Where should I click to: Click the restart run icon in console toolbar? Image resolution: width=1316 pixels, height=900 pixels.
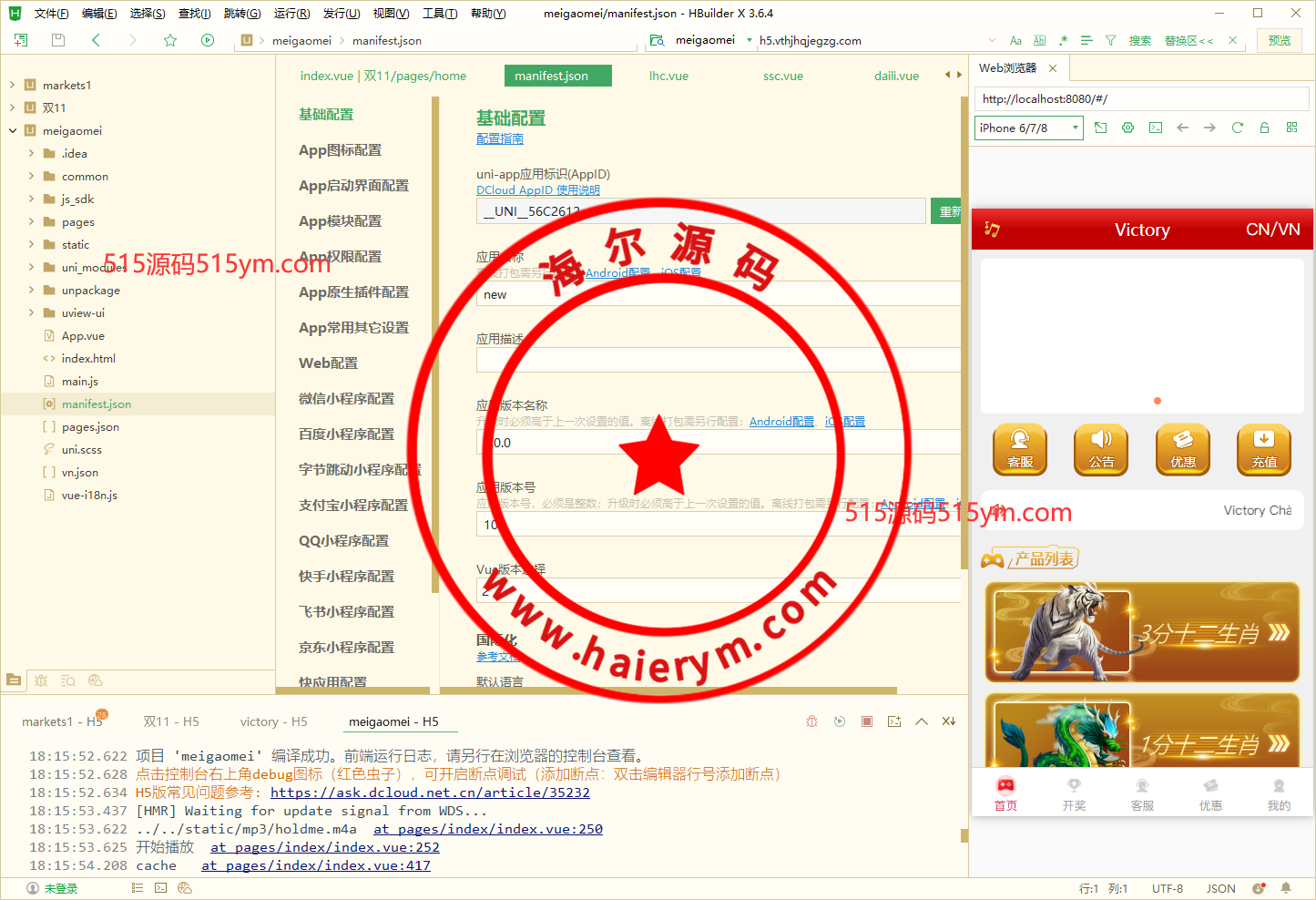(839, 721)
